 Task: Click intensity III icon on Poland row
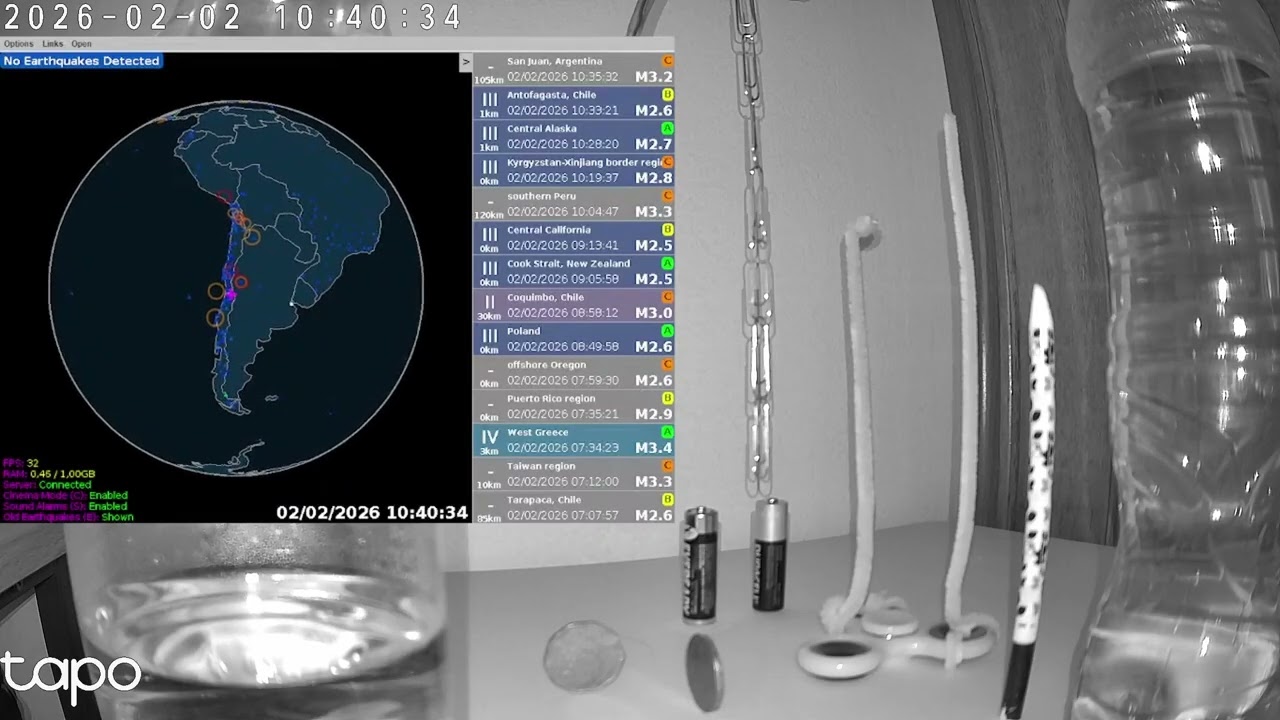(x=489, y=336)
